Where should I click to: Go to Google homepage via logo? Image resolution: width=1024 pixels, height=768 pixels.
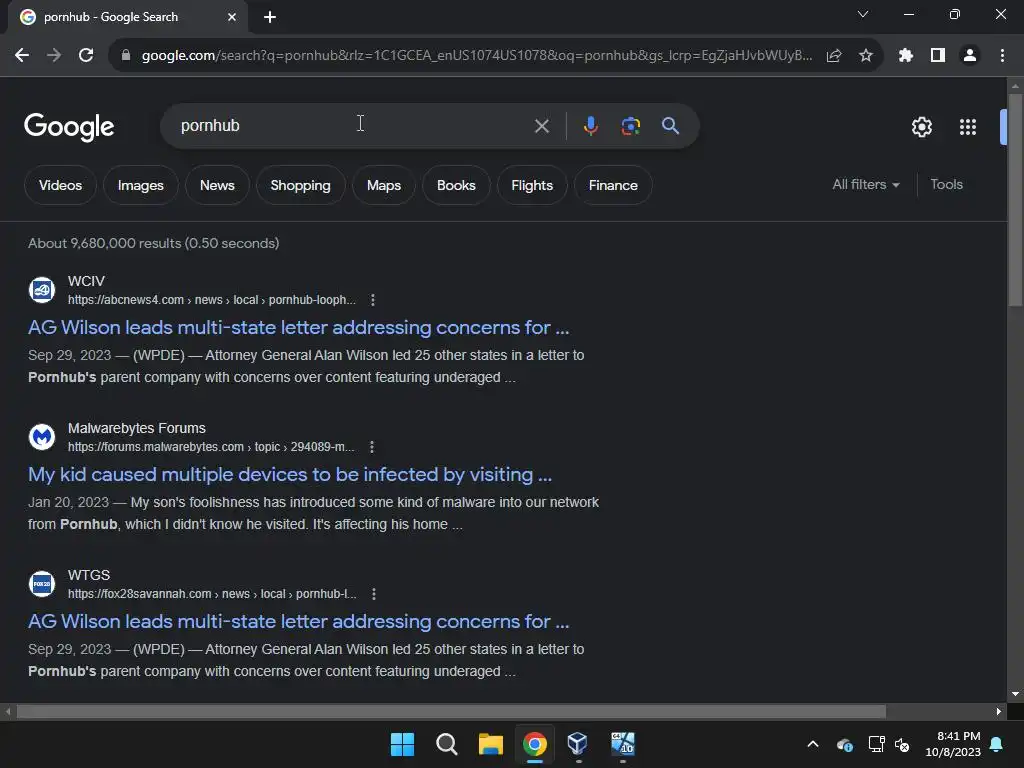tap(69, 127)
